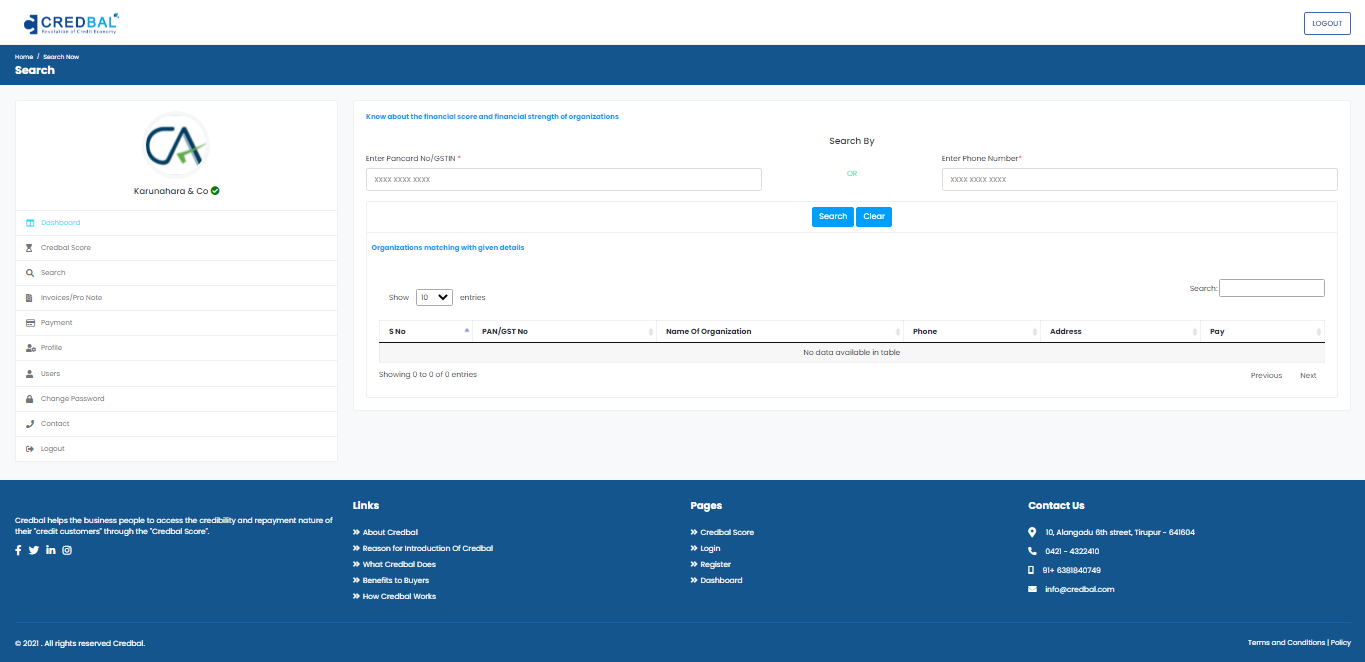1365x662 pixels.
Task: Click Search Now breadcrumb
Action: pos(61,57)
